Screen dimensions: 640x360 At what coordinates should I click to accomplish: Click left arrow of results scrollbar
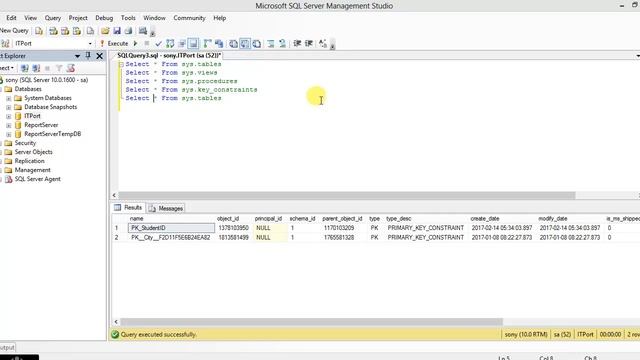[116, 322]
